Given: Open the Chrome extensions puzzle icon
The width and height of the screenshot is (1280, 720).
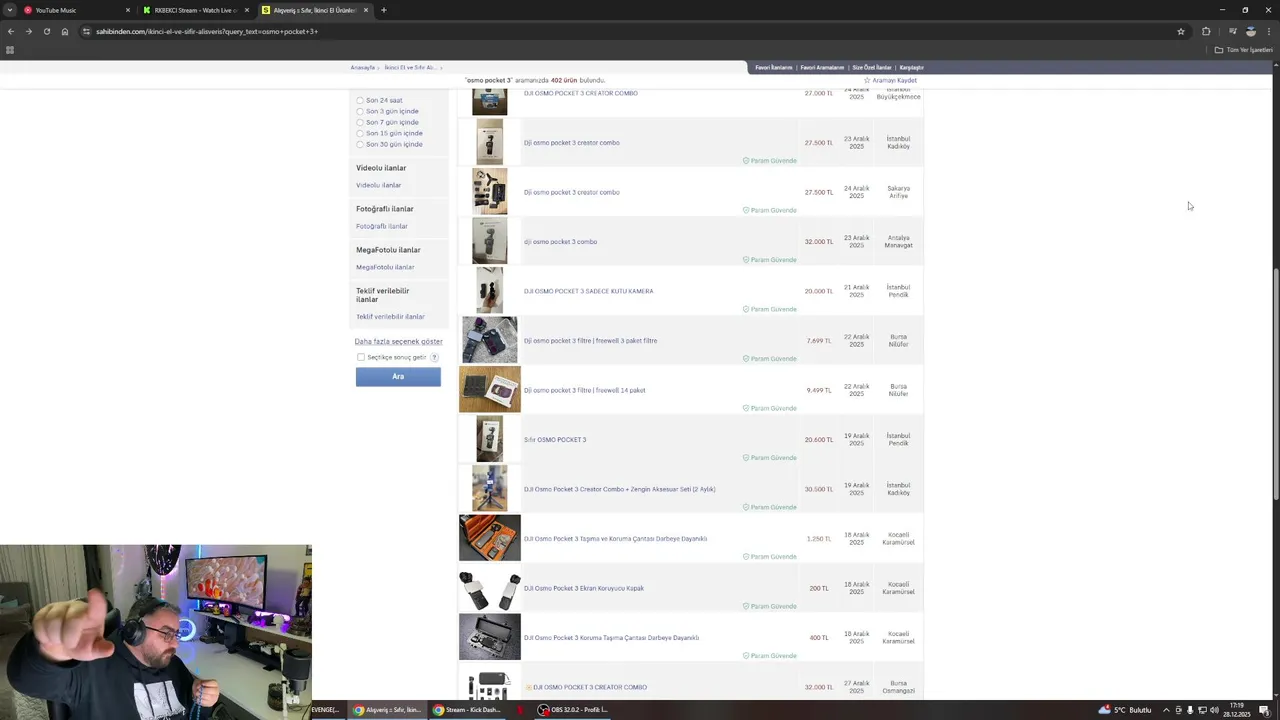Looking at the screenshot, I should [1206, 31].
